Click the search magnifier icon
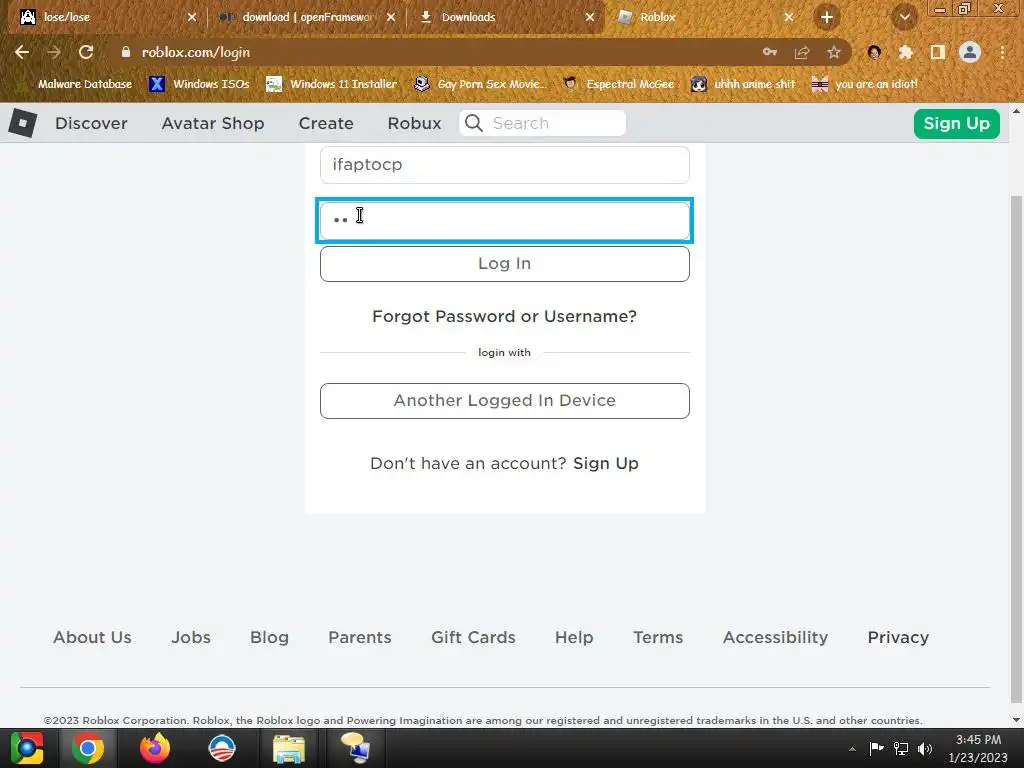1024x768 pixels. (x=474, y=123)
